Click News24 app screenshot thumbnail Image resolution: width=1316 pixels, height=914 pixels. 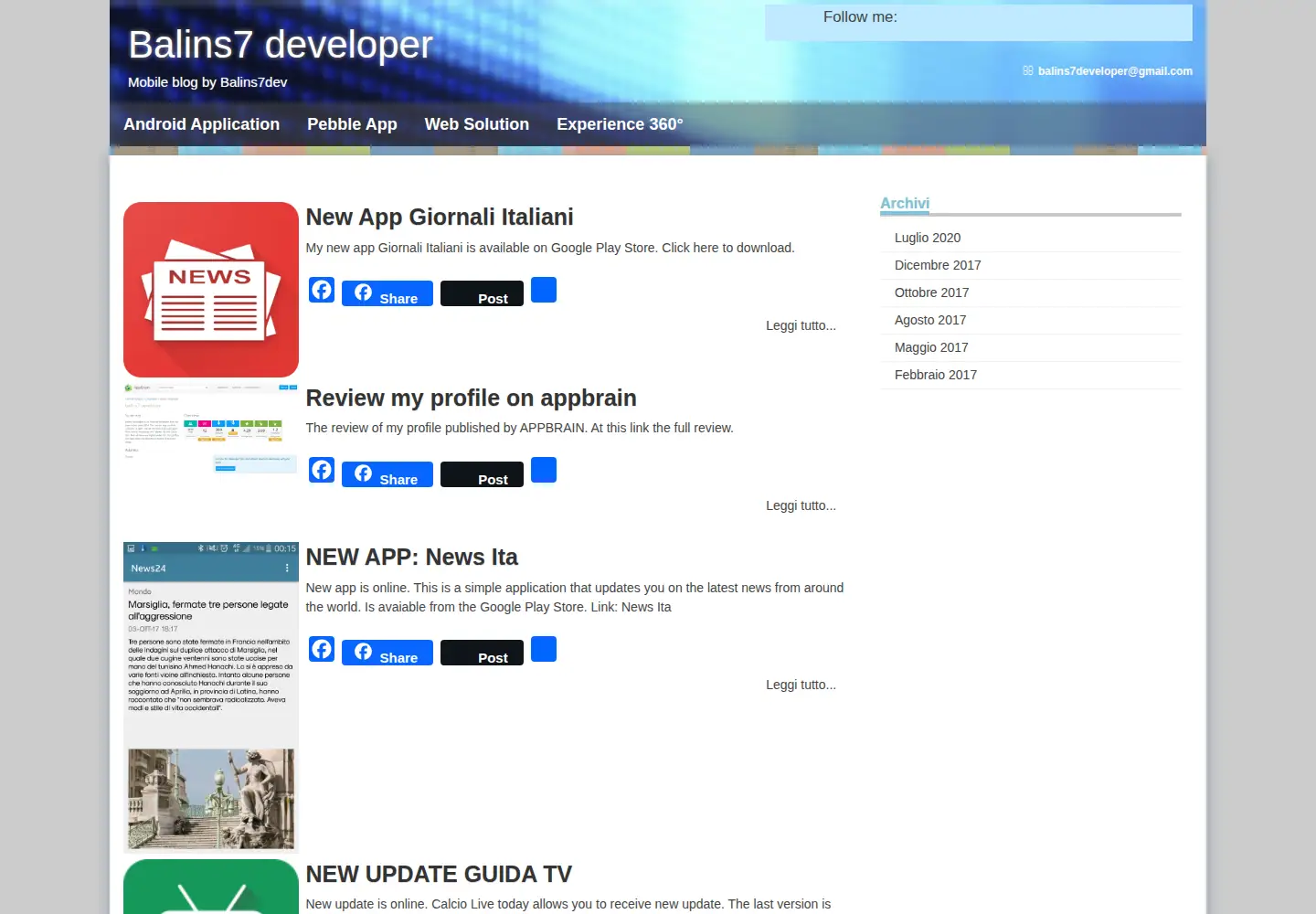[211, 697]
